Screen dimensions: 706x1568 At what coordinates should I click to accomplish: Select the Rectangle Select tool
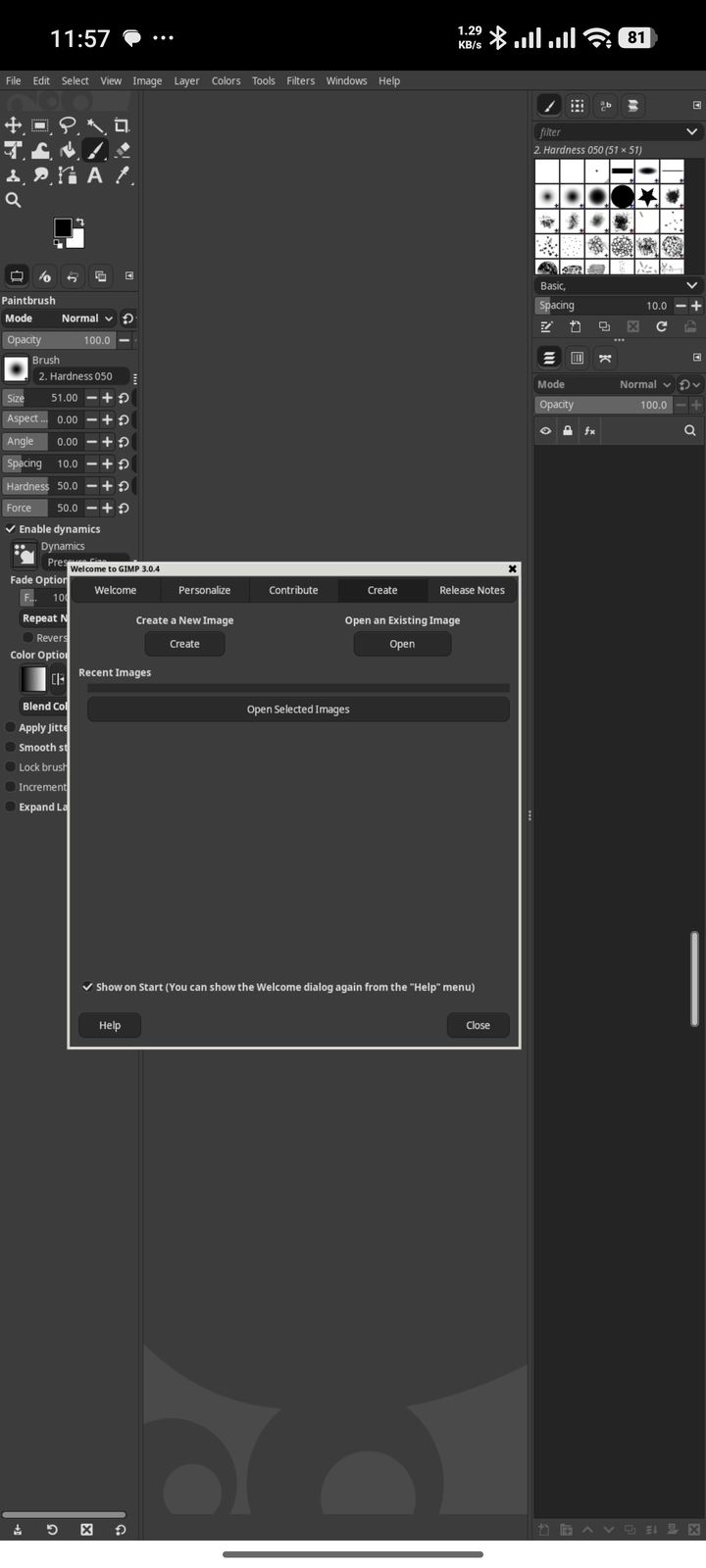40,125
